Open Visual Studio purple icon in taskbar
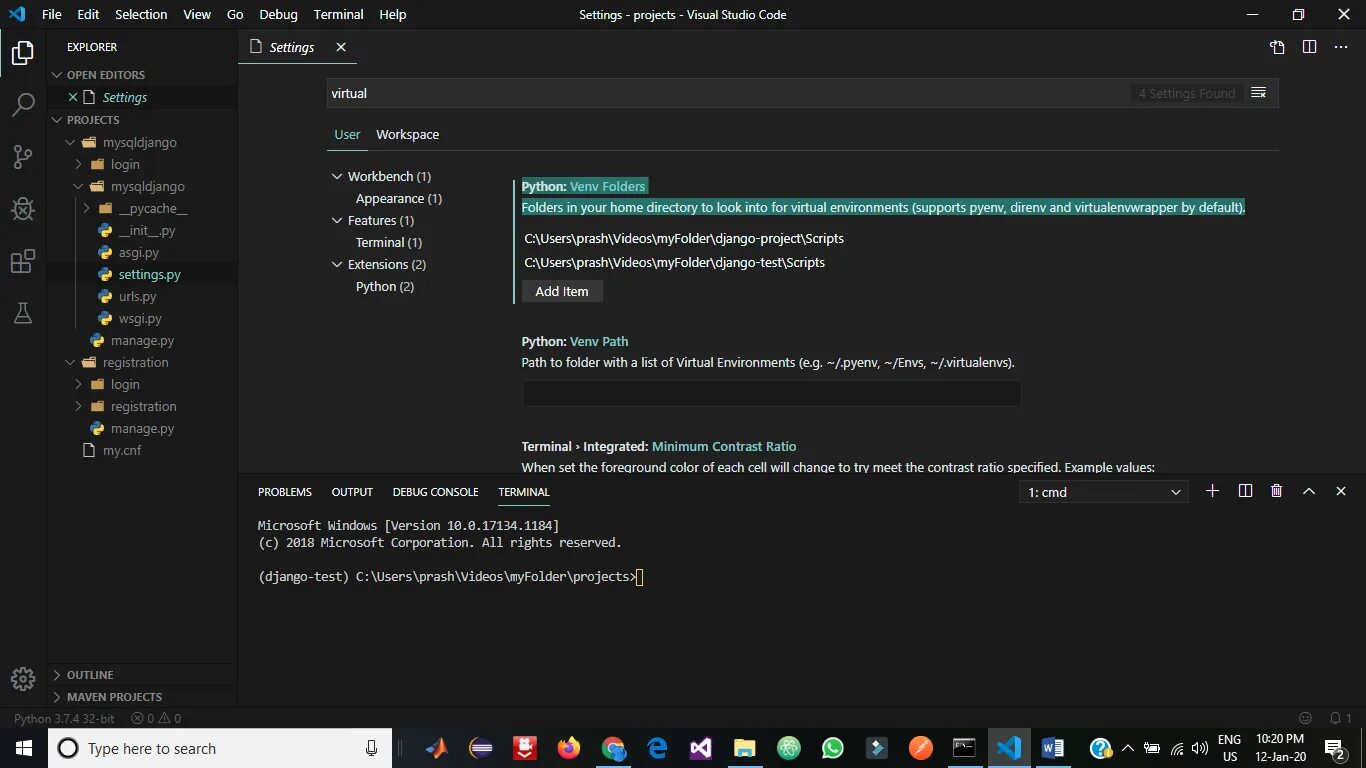 (700, 748)
